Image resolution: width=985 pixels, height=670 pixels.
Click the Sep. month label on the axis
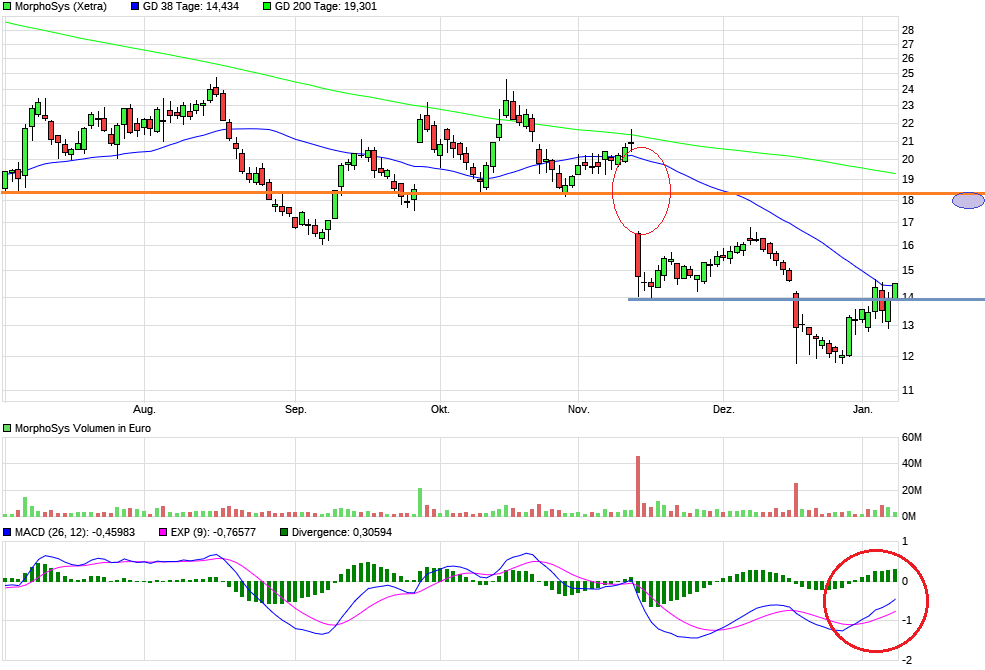click(296, 409)
